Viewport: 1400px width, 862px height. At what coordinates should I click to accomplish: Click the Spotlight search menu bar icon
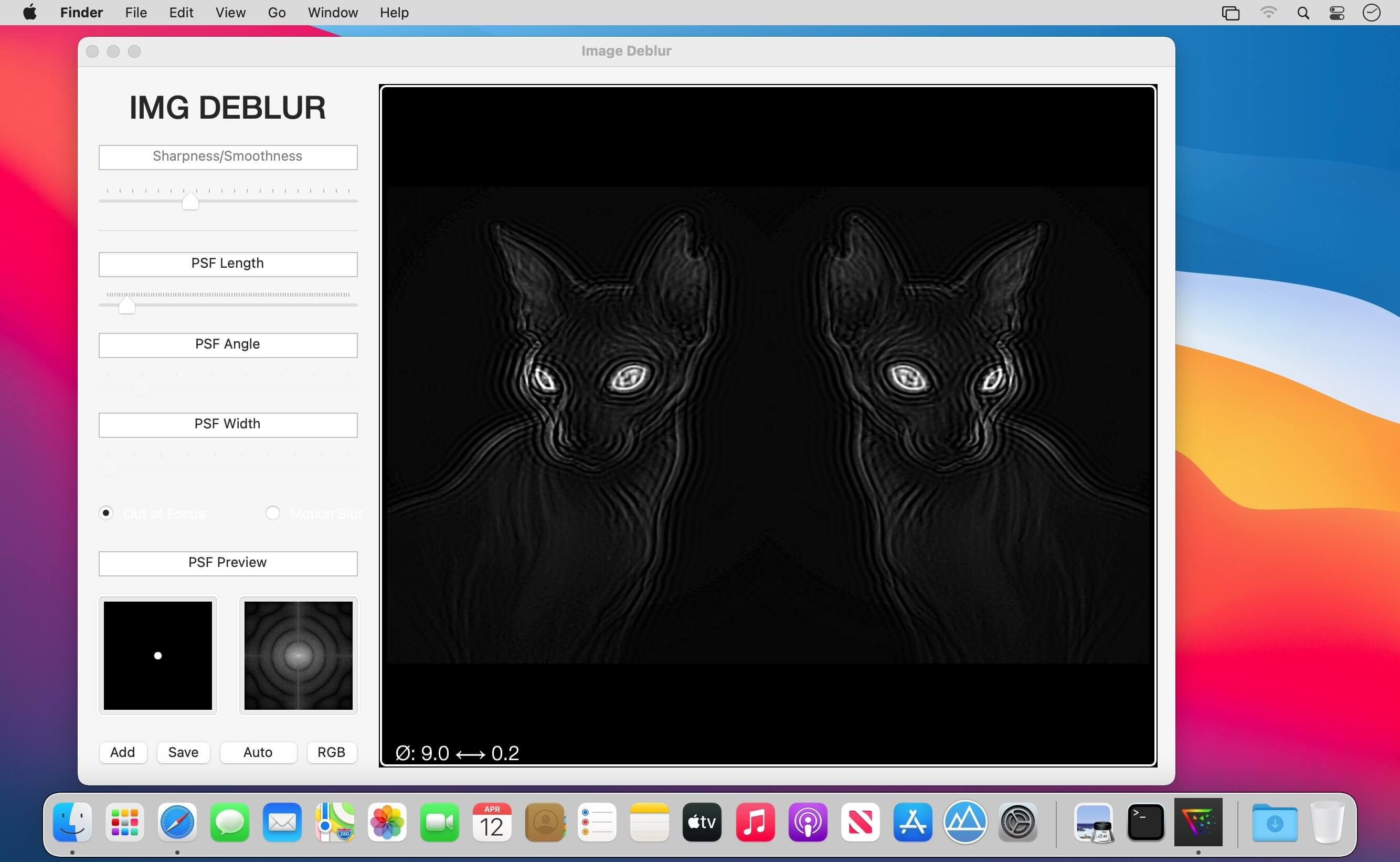(x=1302, y=13)
